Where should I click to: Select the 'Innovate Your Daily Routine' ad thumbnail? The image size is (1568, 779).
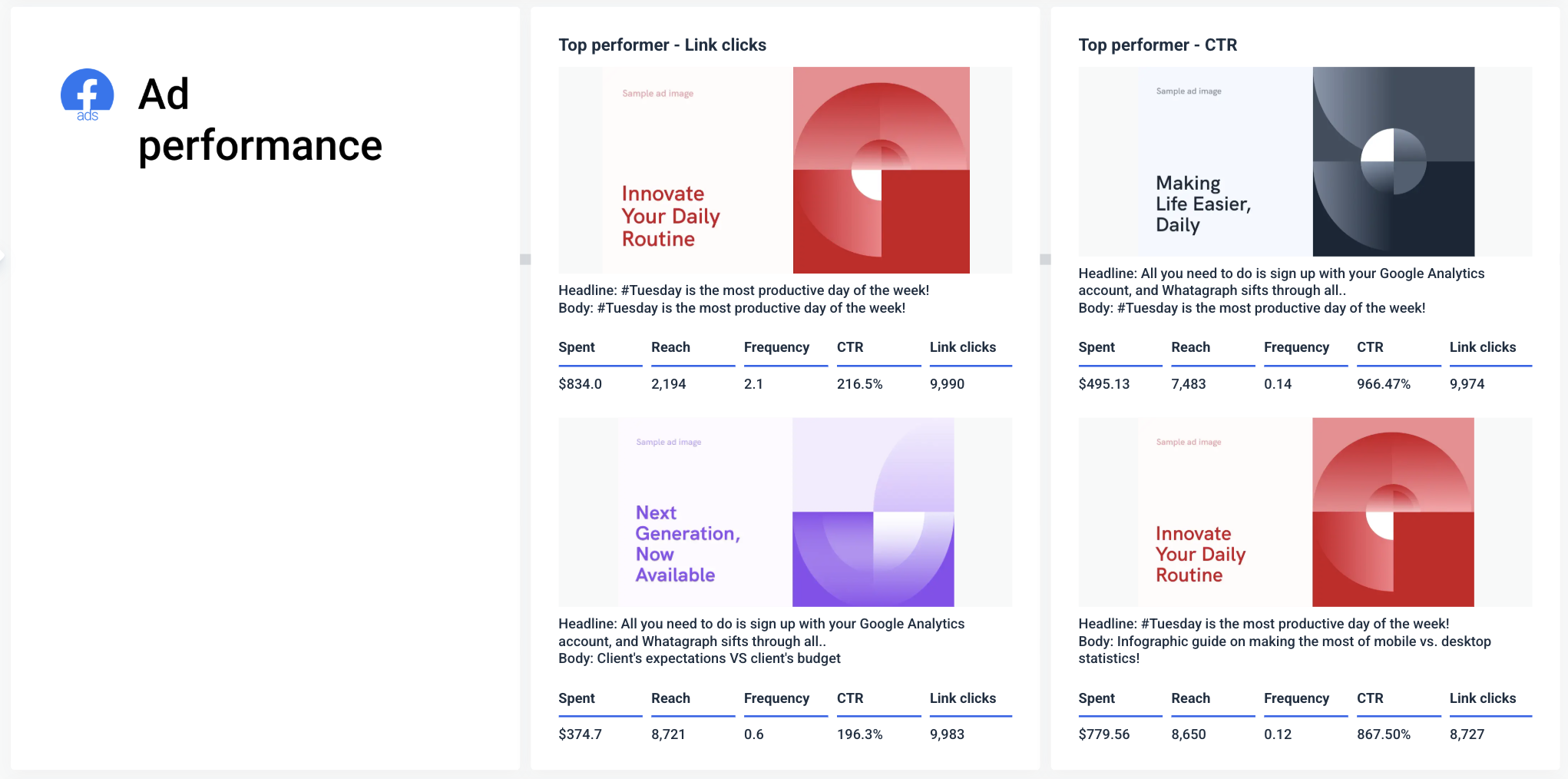[x=785, y=171]
